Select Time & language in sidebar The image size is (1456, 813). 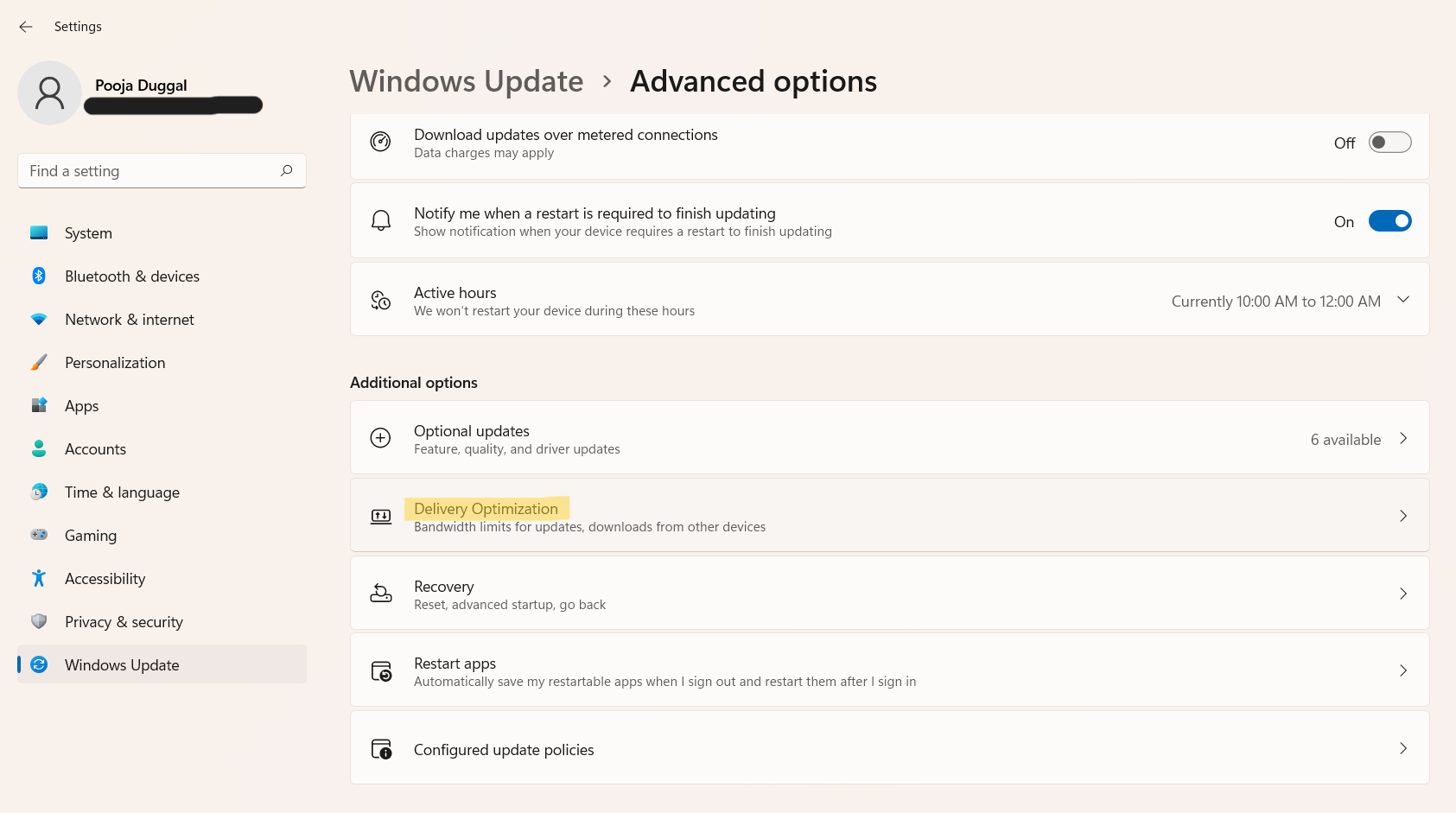tap(122, 492)
